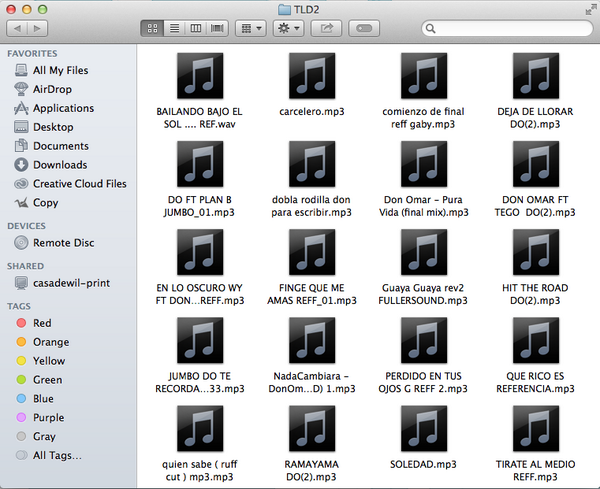Select dobla rodilla don para escribir.mp3 icon
The image size is (600, 489).
tap(312, 164)
